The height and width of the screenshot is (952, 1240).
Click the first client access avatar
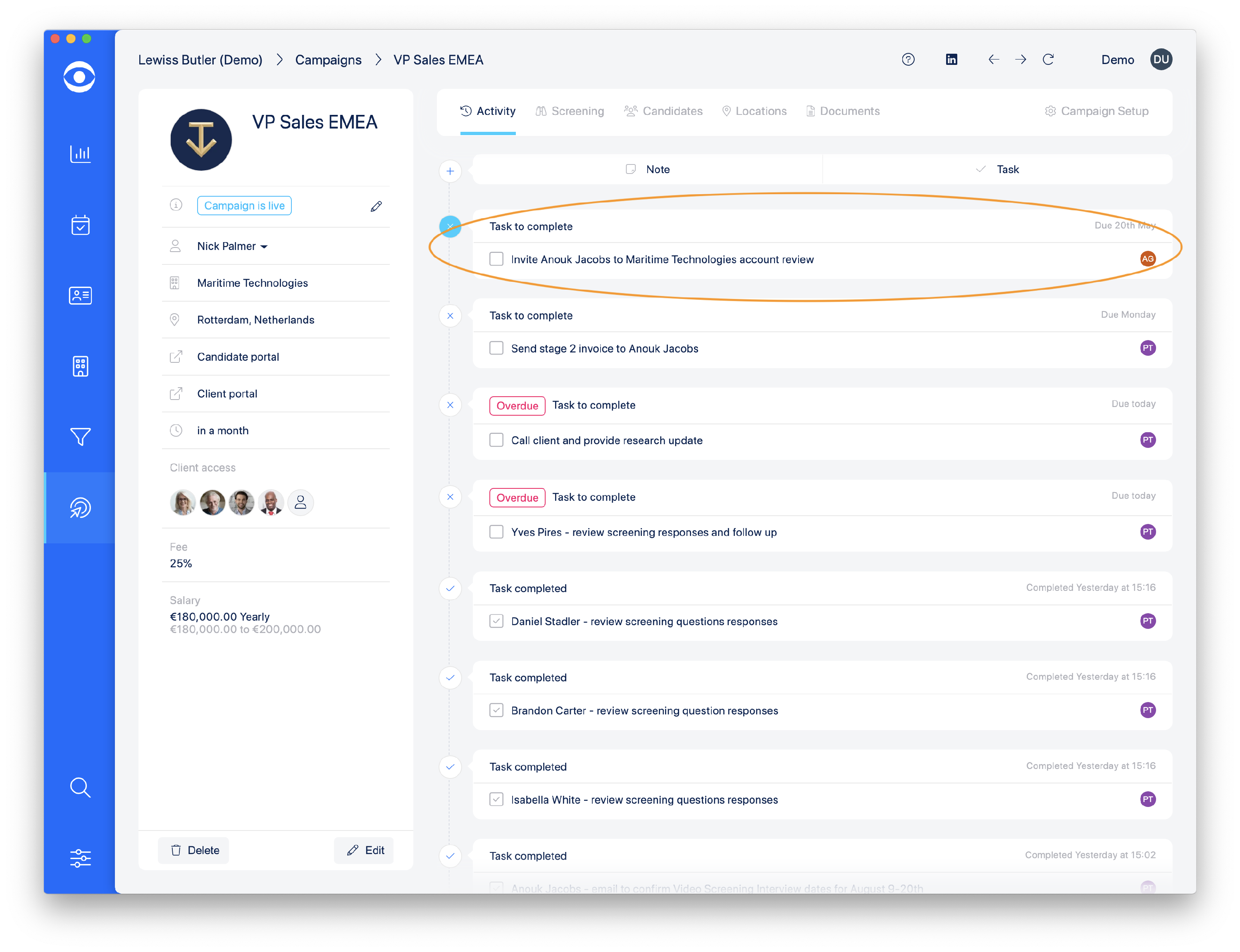point(182,502)
